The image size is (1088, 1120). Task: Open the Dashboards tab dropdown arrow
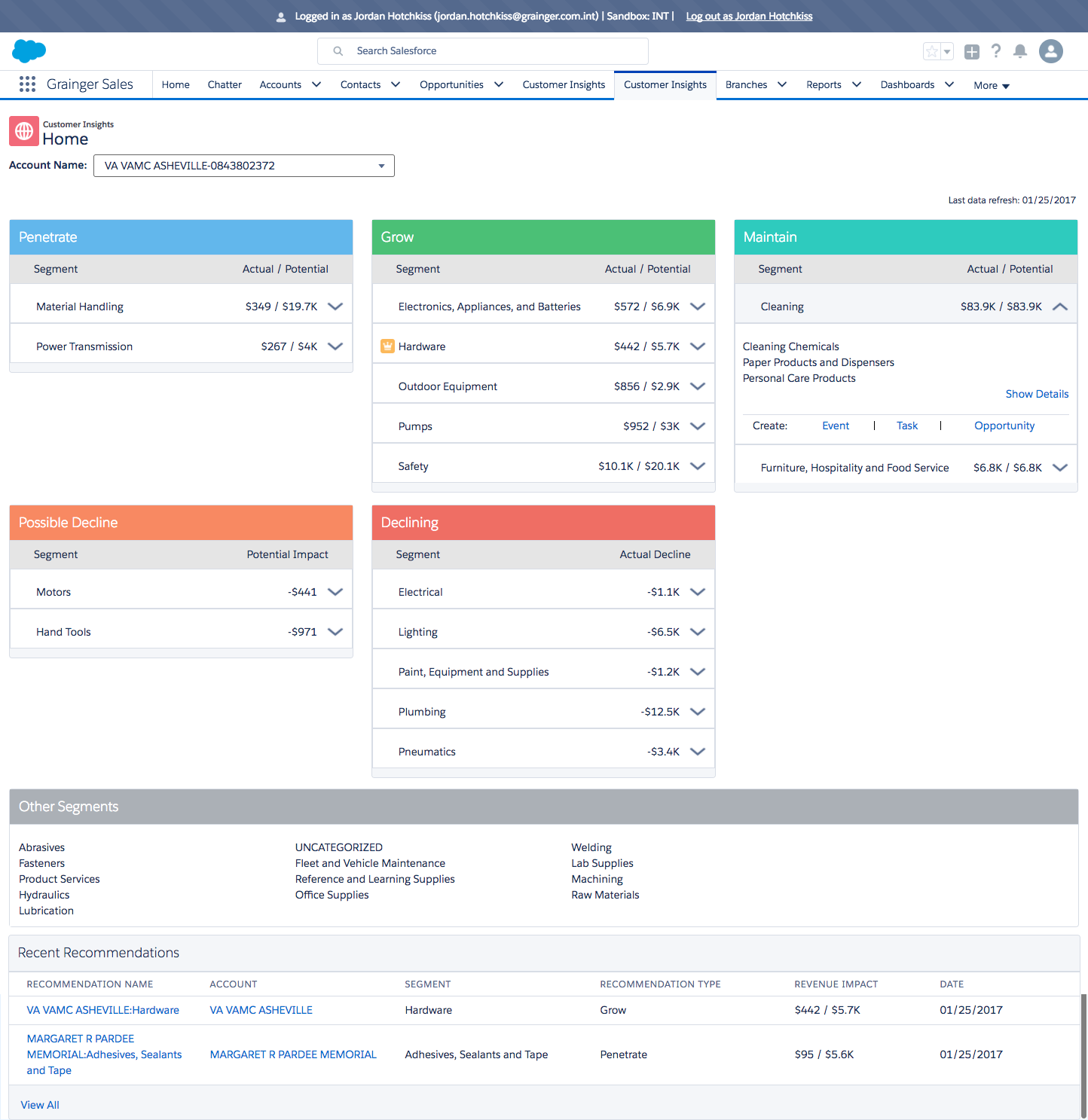point(949,84)
